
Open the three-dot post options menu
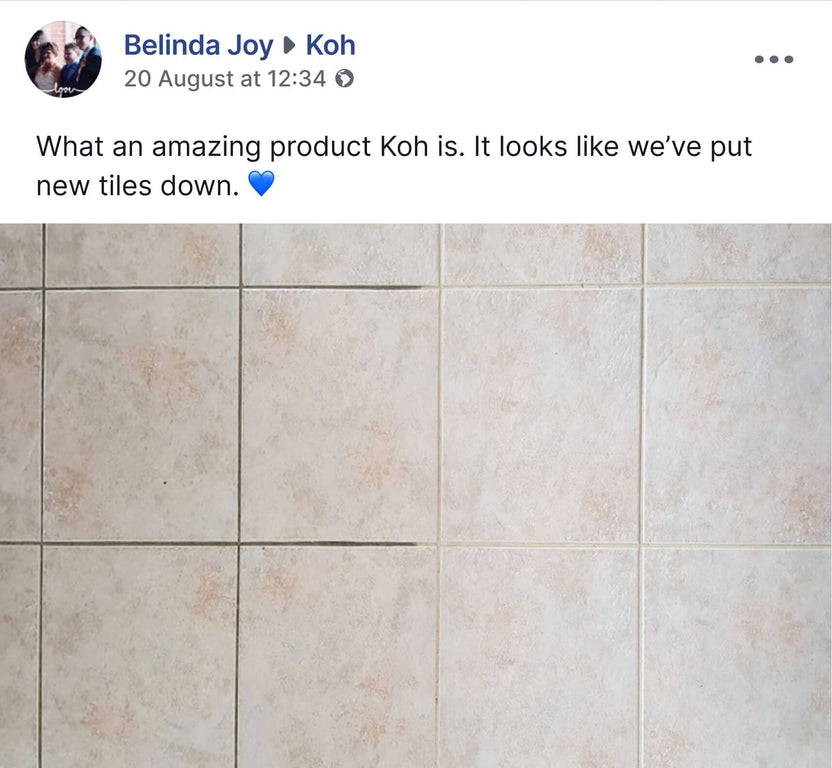tap(774, 59)
